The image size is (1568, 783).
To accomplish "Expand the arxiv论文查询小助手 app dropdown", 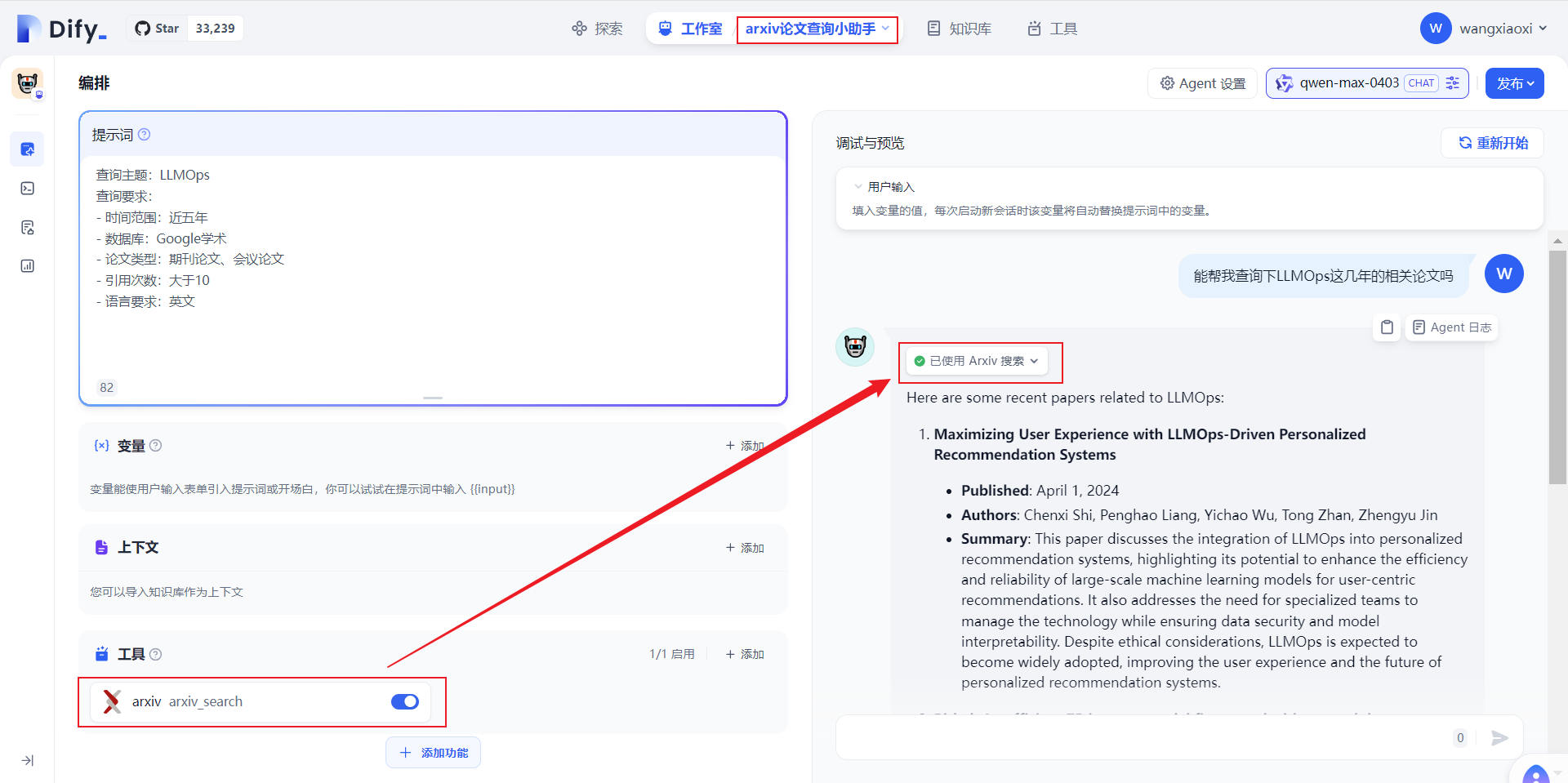I will click(817, 29).
